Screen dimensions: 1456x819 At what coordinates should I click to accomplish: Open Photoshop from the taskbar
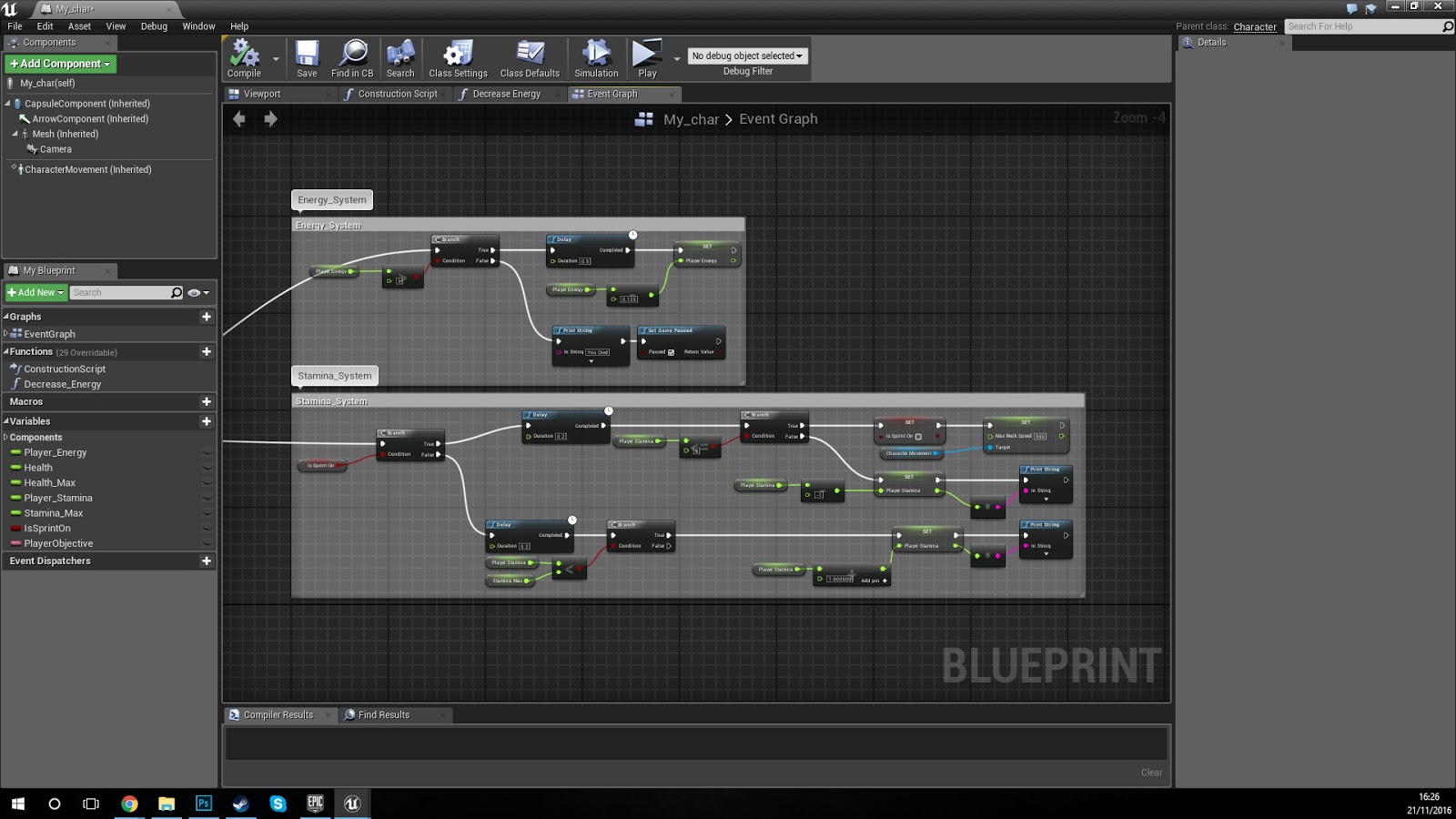pos(203,804)
